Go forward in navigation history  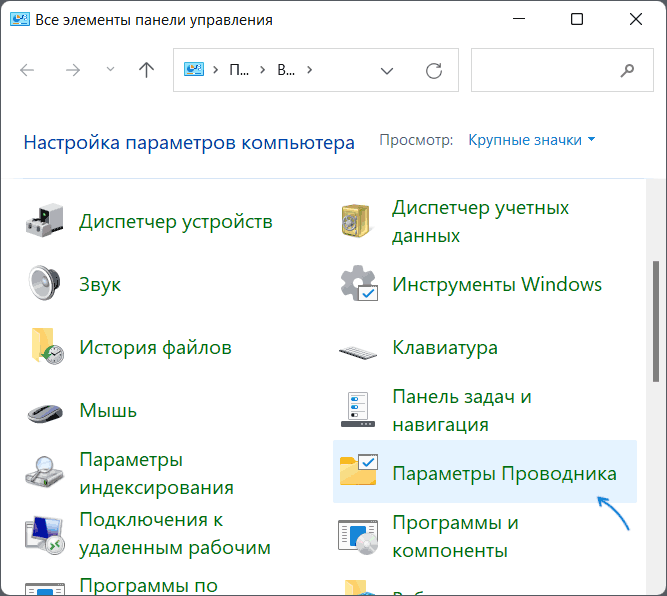(x=73, y=70)
